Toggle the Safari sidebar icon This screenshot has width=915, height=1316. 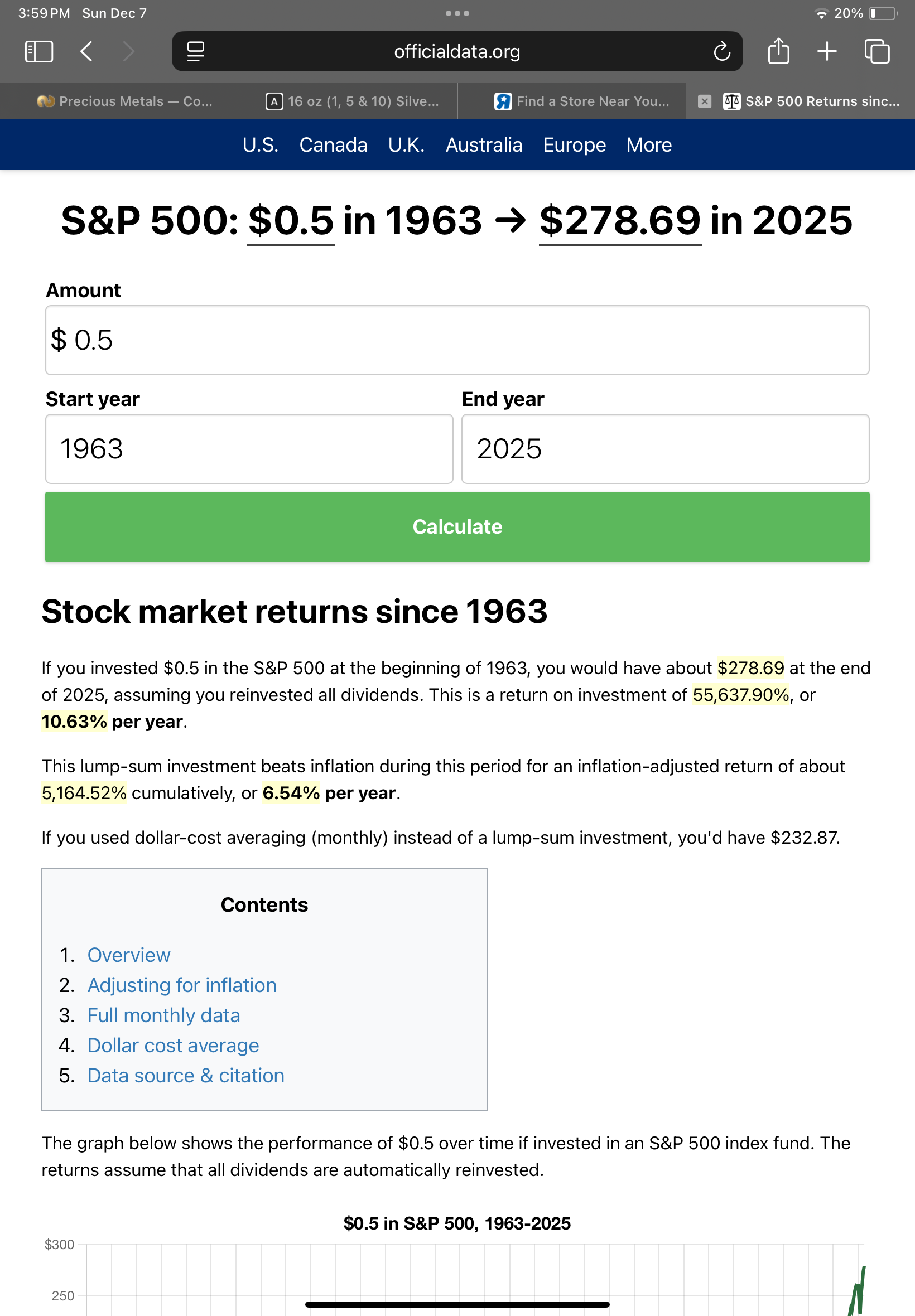click(x=39, y=51)
